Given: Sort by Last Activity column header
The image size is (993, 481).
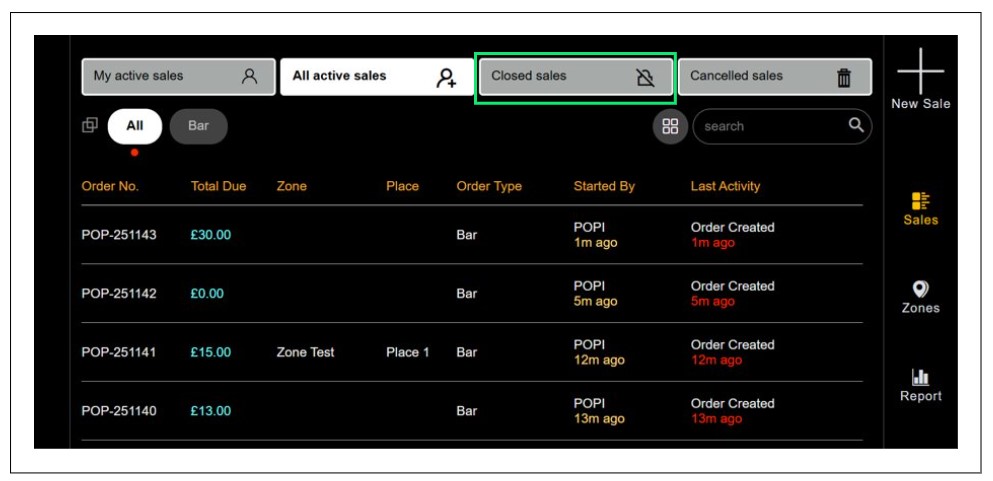Looking at the screenshot, I should [x=725, y=186].
